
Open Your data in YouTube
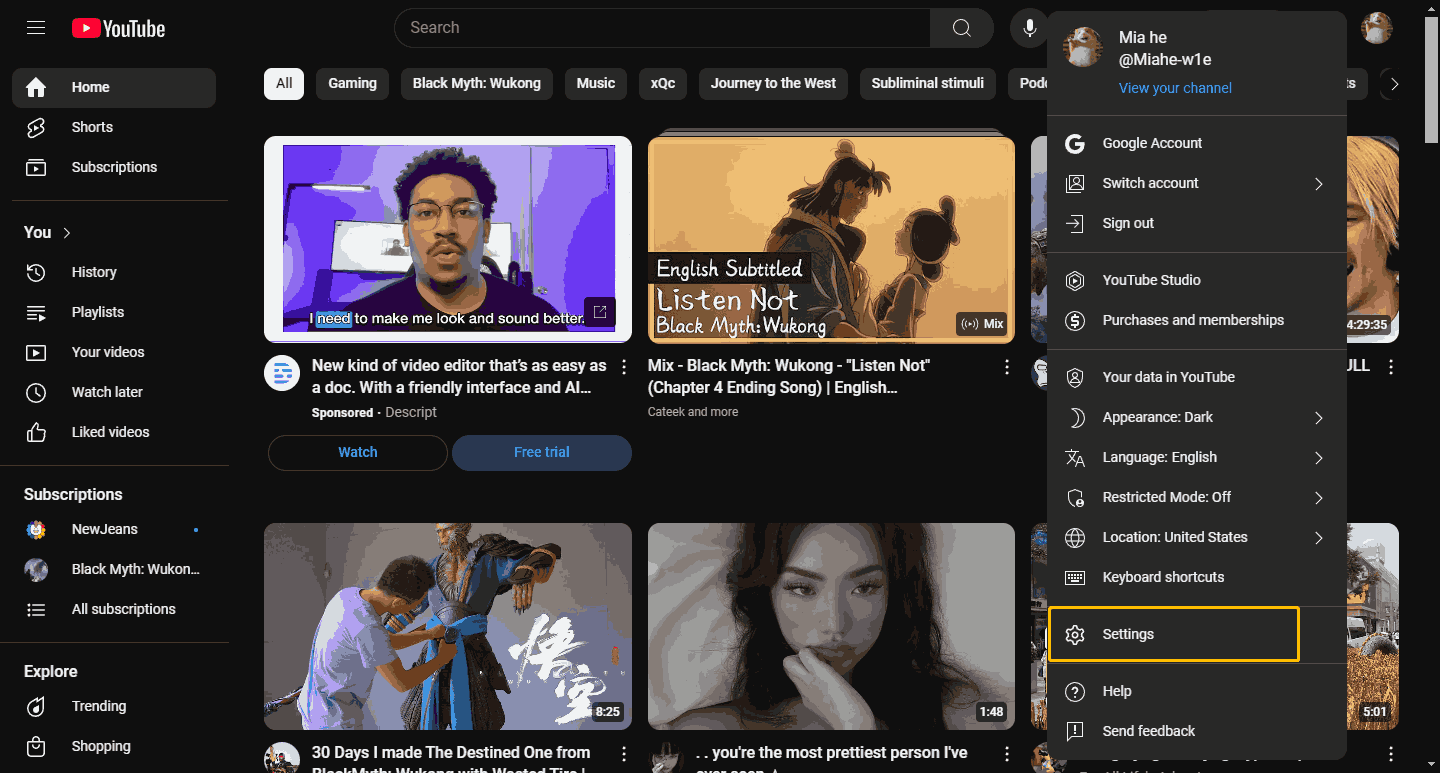click(1197, 377)
